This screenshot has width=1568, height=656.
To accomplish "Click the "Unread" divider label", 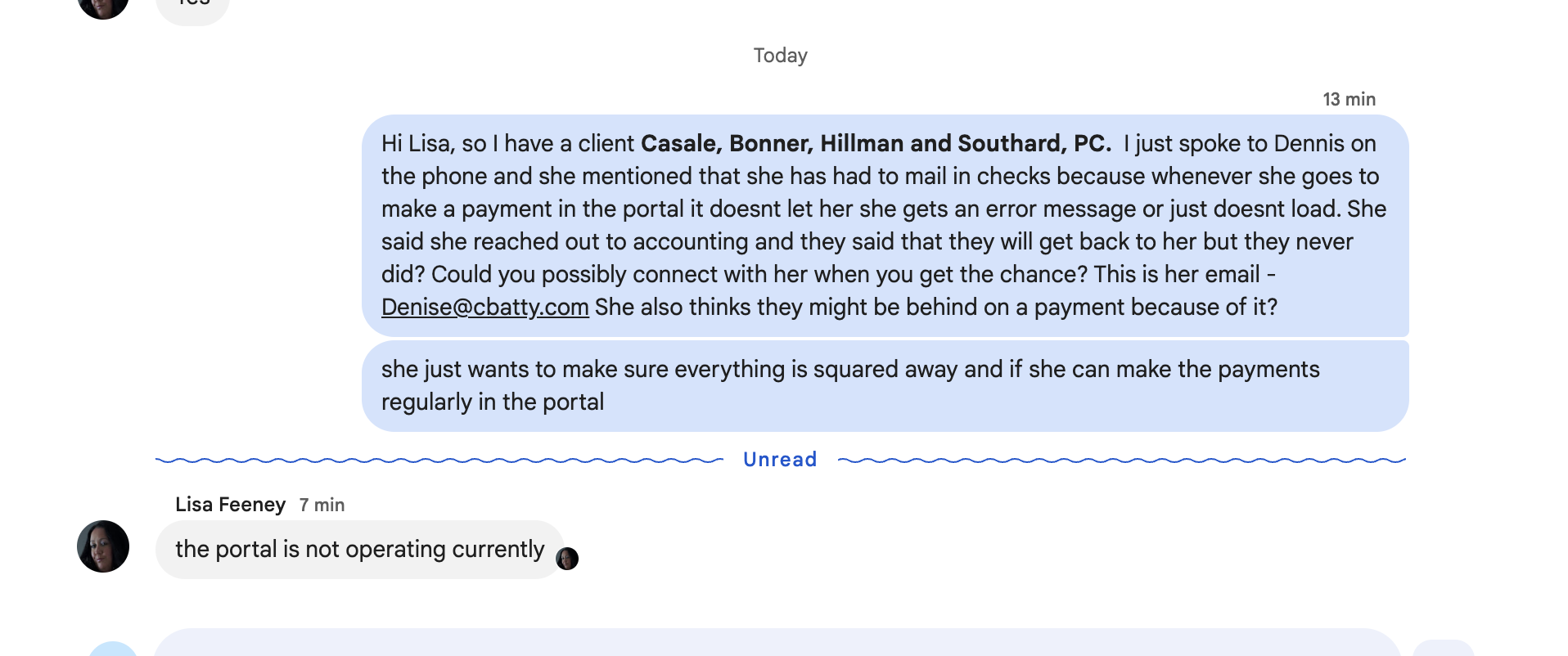I will pos(780,460).
